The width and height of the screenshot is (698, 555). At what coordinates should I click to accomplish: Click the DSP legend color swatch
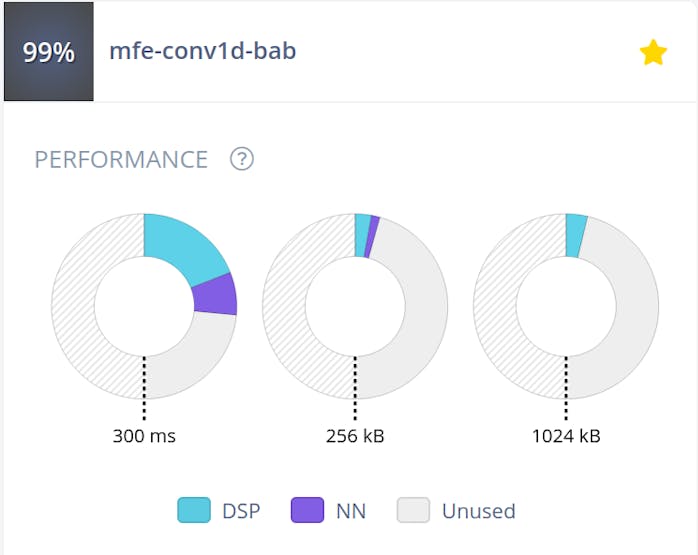click(x=194, y=511)
